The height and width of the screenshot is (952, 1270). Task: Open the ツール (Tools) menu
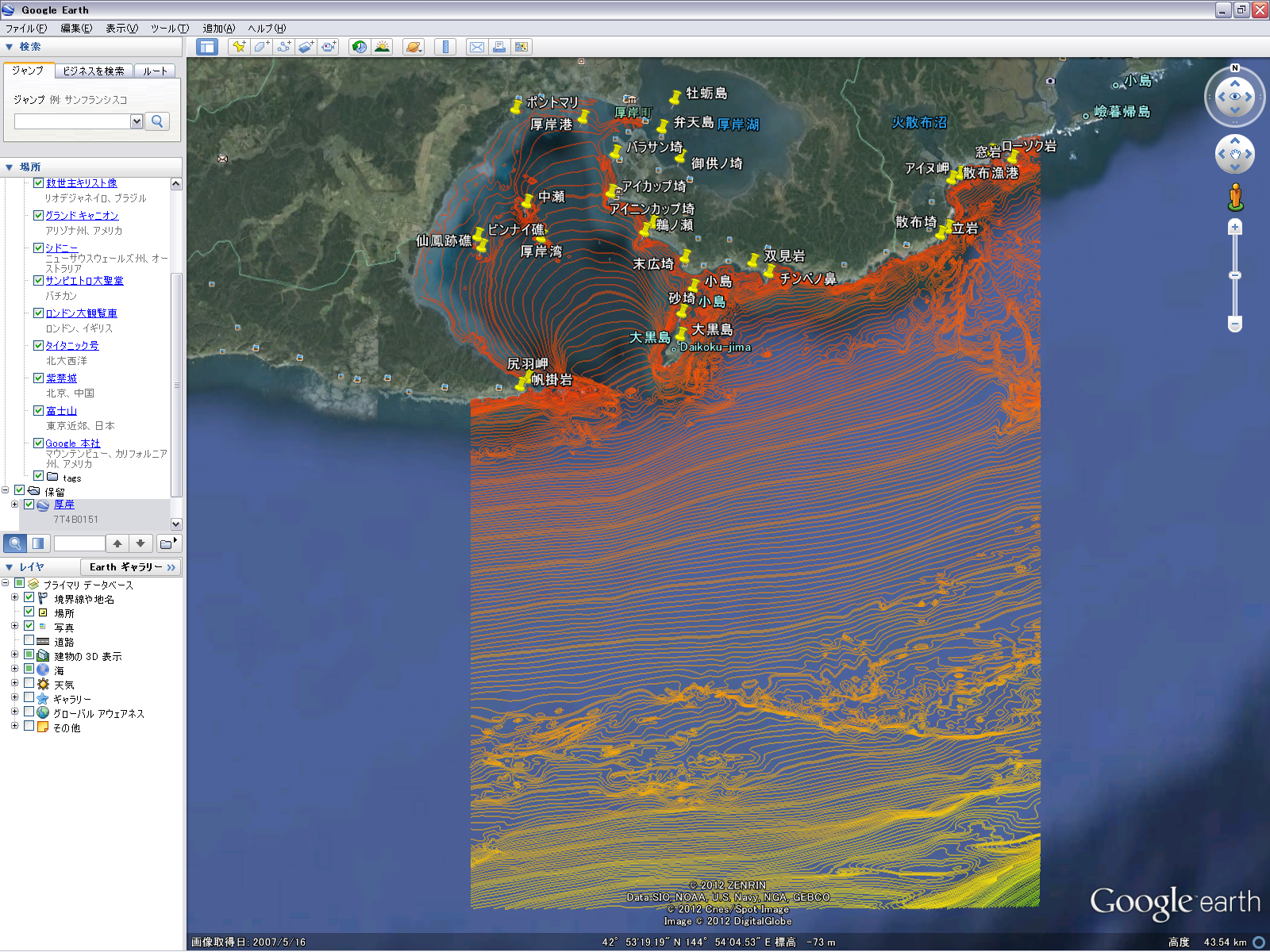[169, 28]
